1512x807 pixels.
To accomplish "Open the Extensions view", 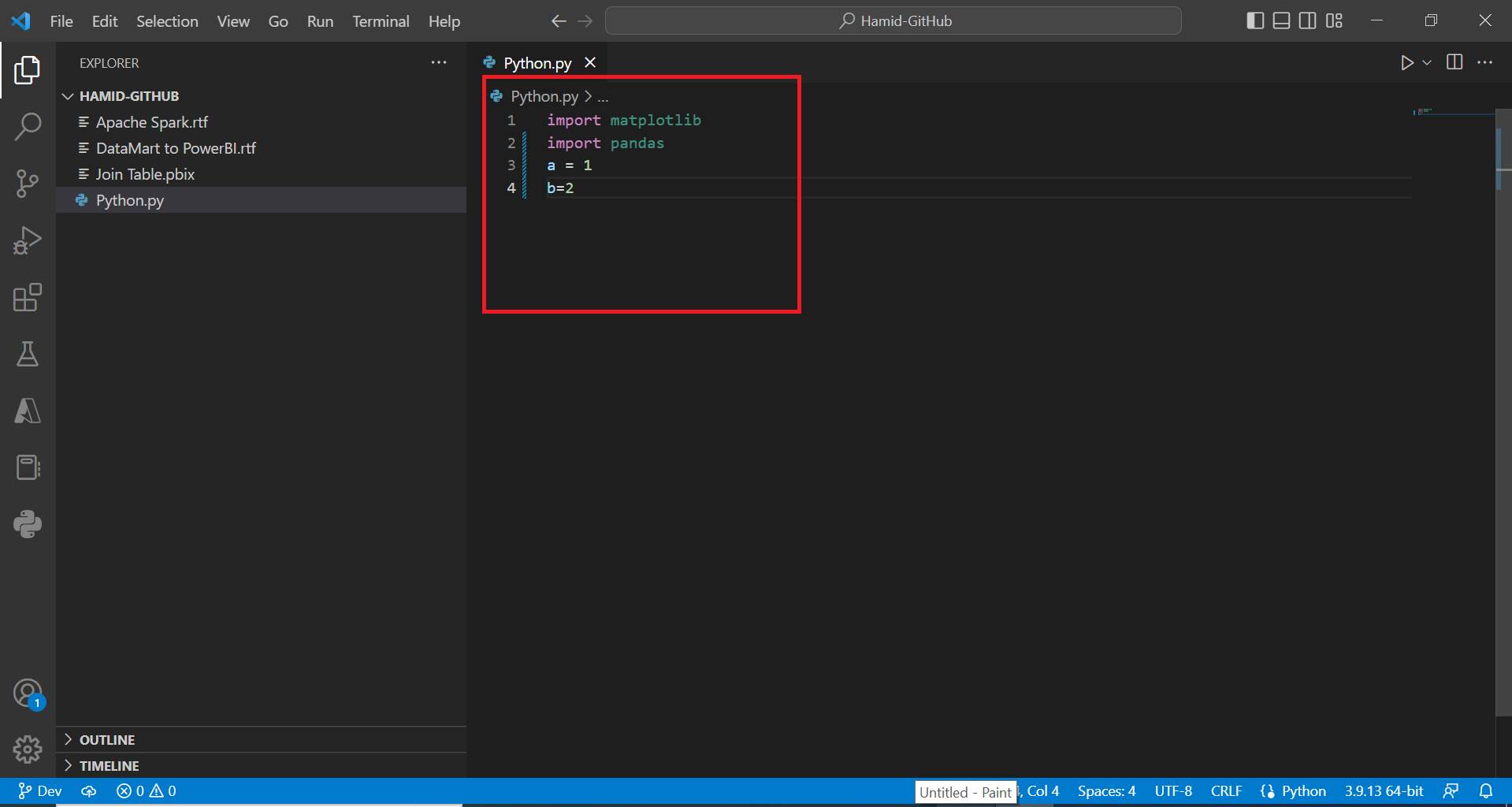I will tap(28, 297).
